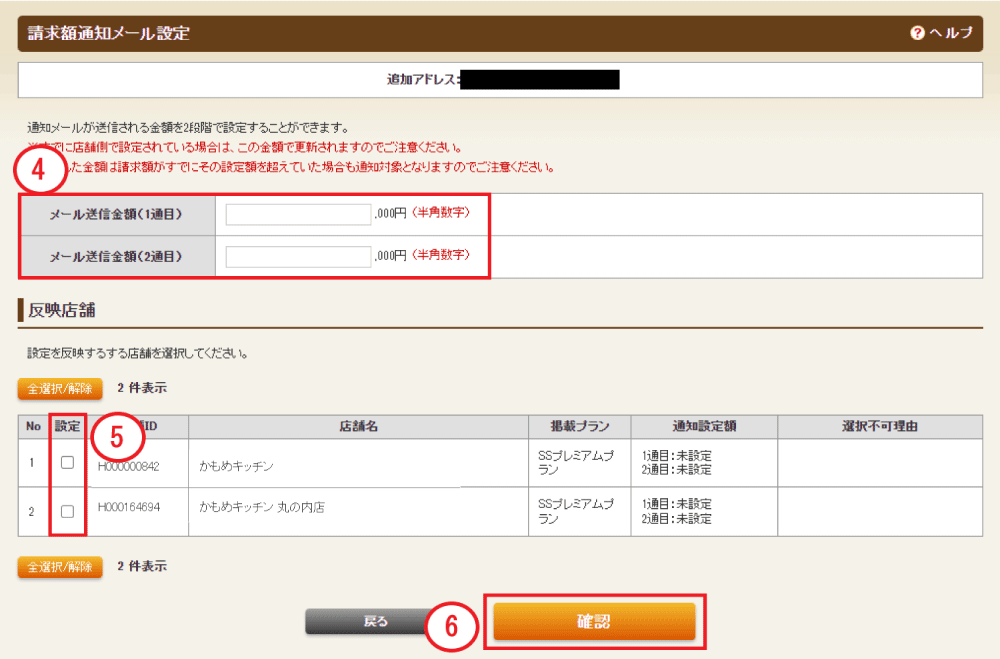This screenshot has width=1000, height=659.
Task: Click the lower 全選択/解除 button
Action: [60, 566]
